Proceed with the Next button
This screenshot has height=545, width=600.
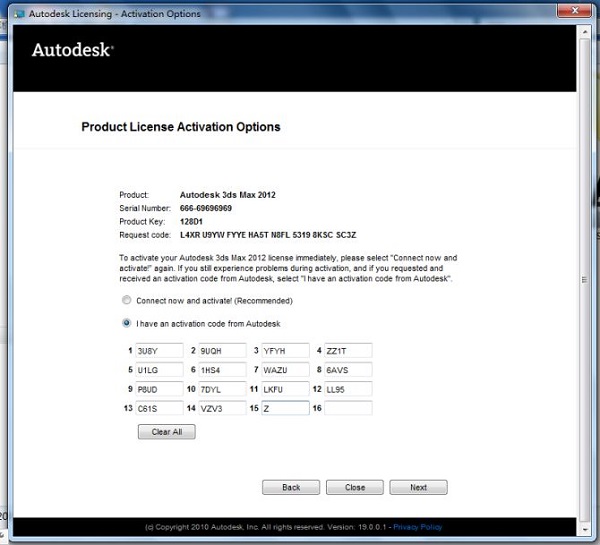418,487
